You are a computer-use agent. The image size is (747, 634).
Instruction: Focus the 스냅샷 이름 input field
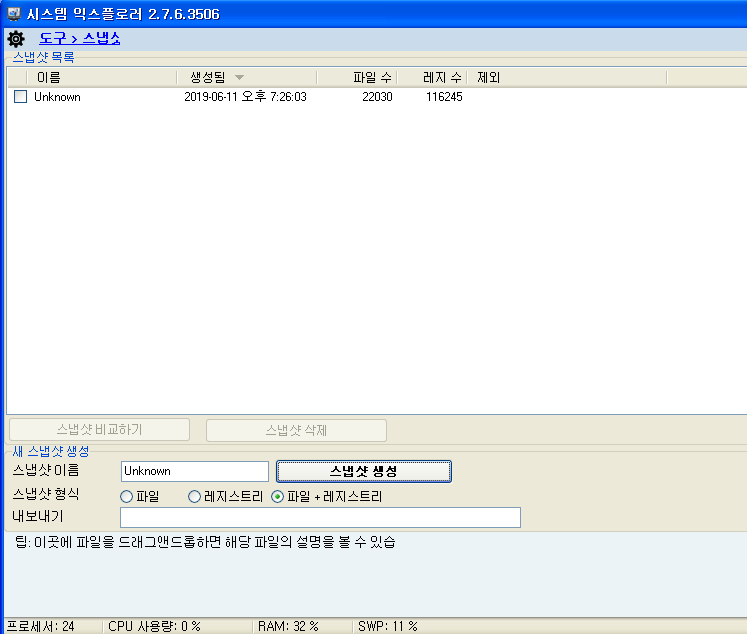[x=195, y=471]
